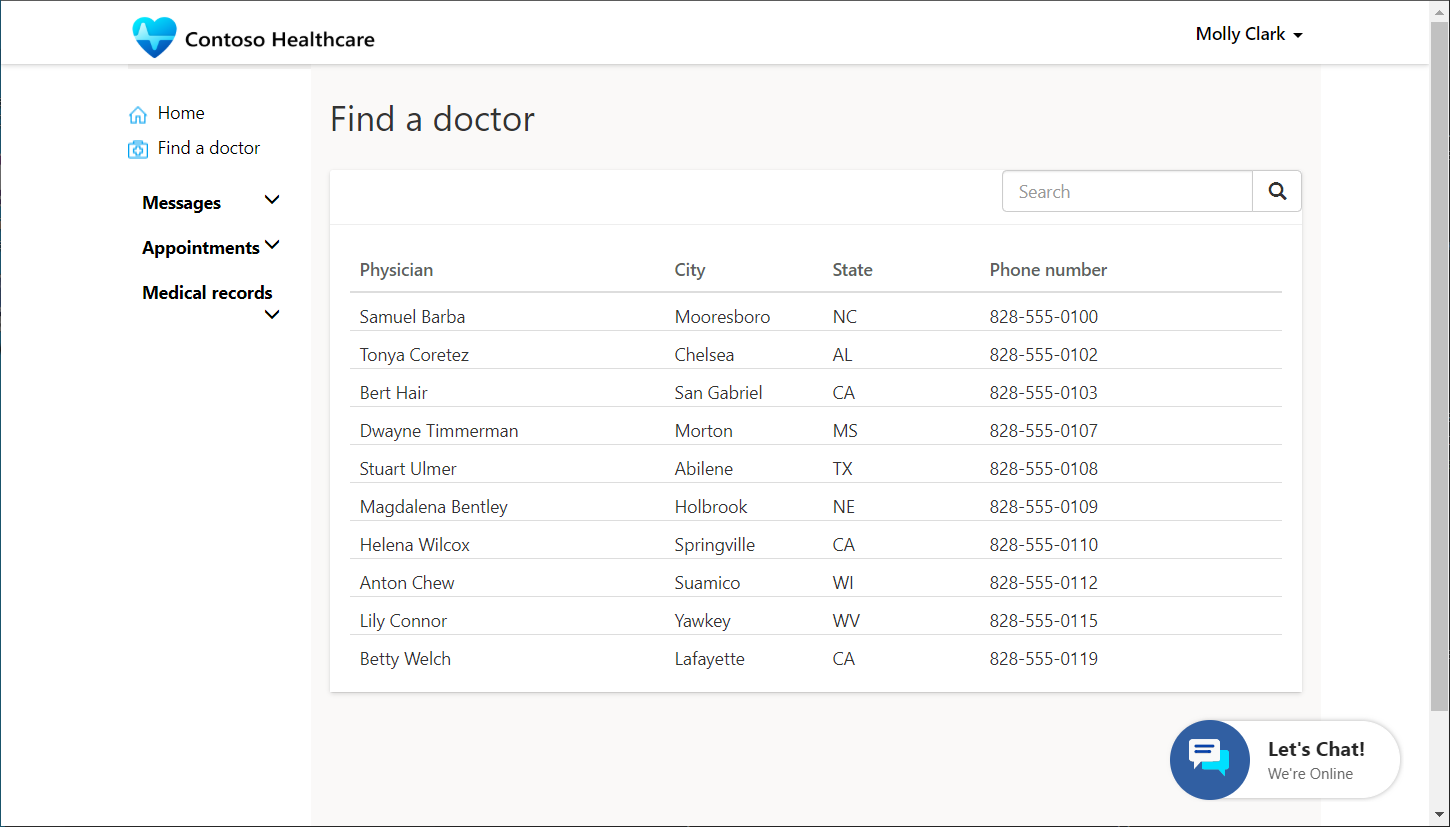Click city Lafayette
This screenshot has height=827, width=1450.
pos(709,659)
